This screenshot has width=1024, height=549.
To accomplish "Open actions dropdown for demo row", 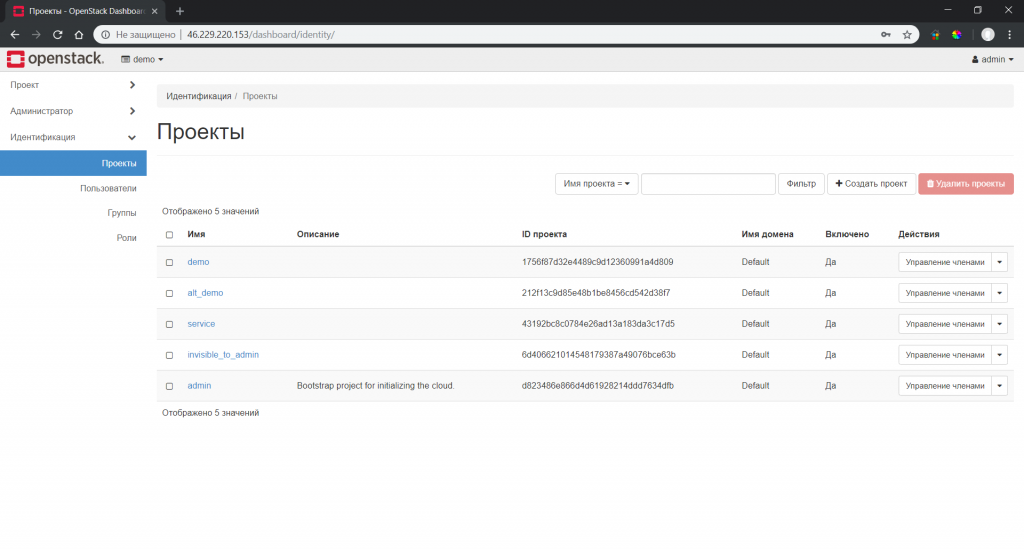I will (x=999, y=262).
